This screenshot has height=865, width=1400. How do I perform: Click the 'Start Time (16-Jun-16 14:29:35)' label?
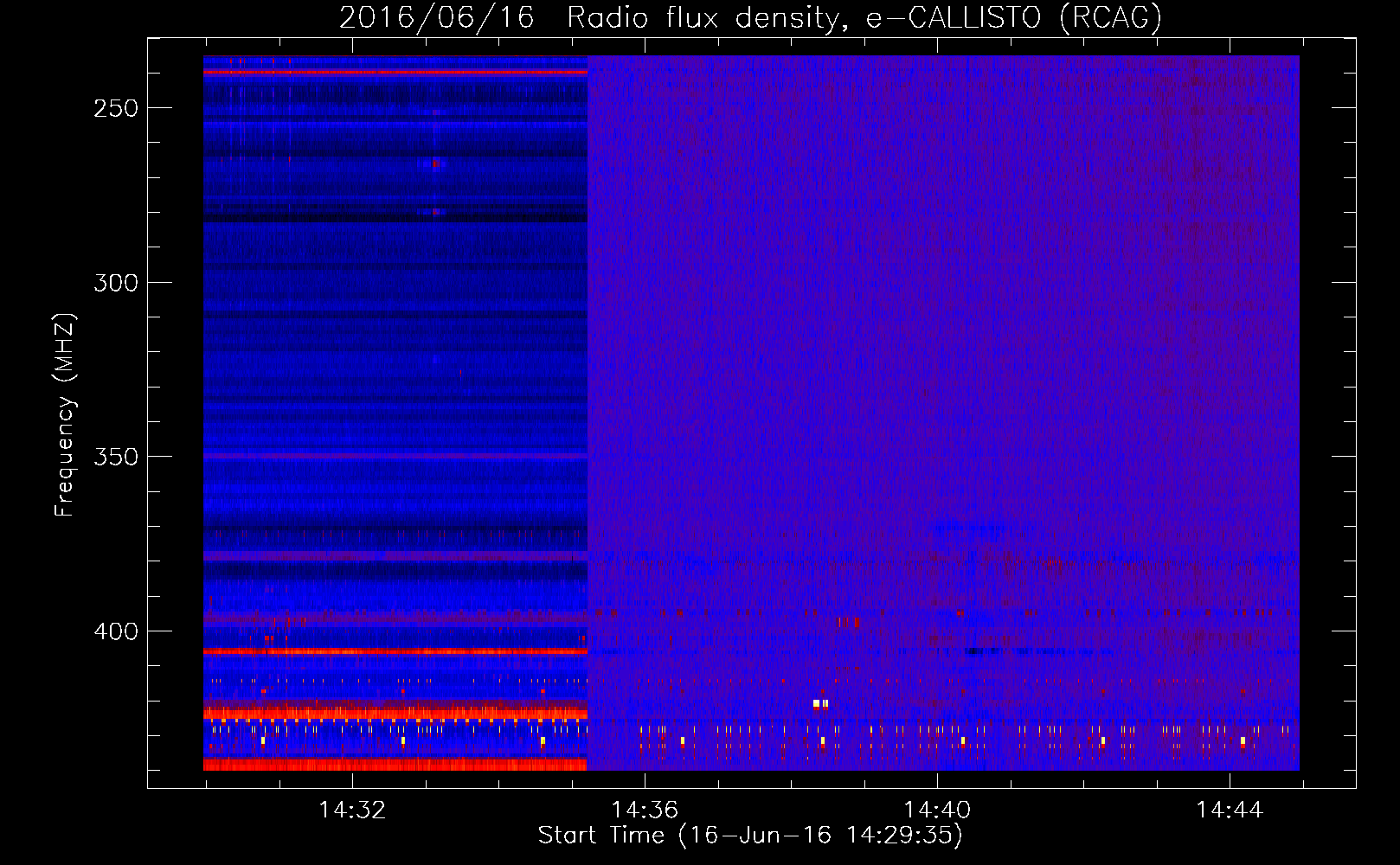(x=750, y=836)
